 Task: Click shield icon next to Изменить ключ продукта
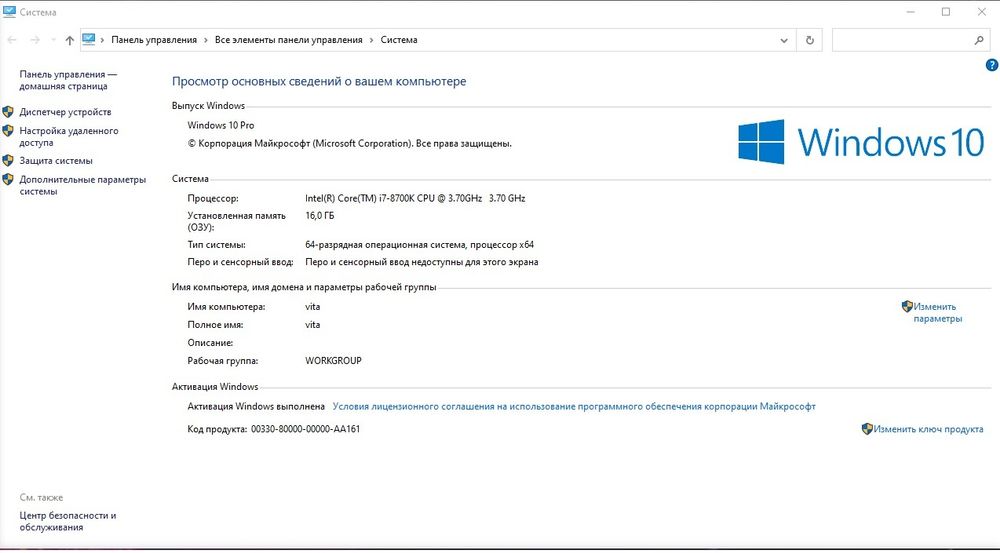coord(867,429)
